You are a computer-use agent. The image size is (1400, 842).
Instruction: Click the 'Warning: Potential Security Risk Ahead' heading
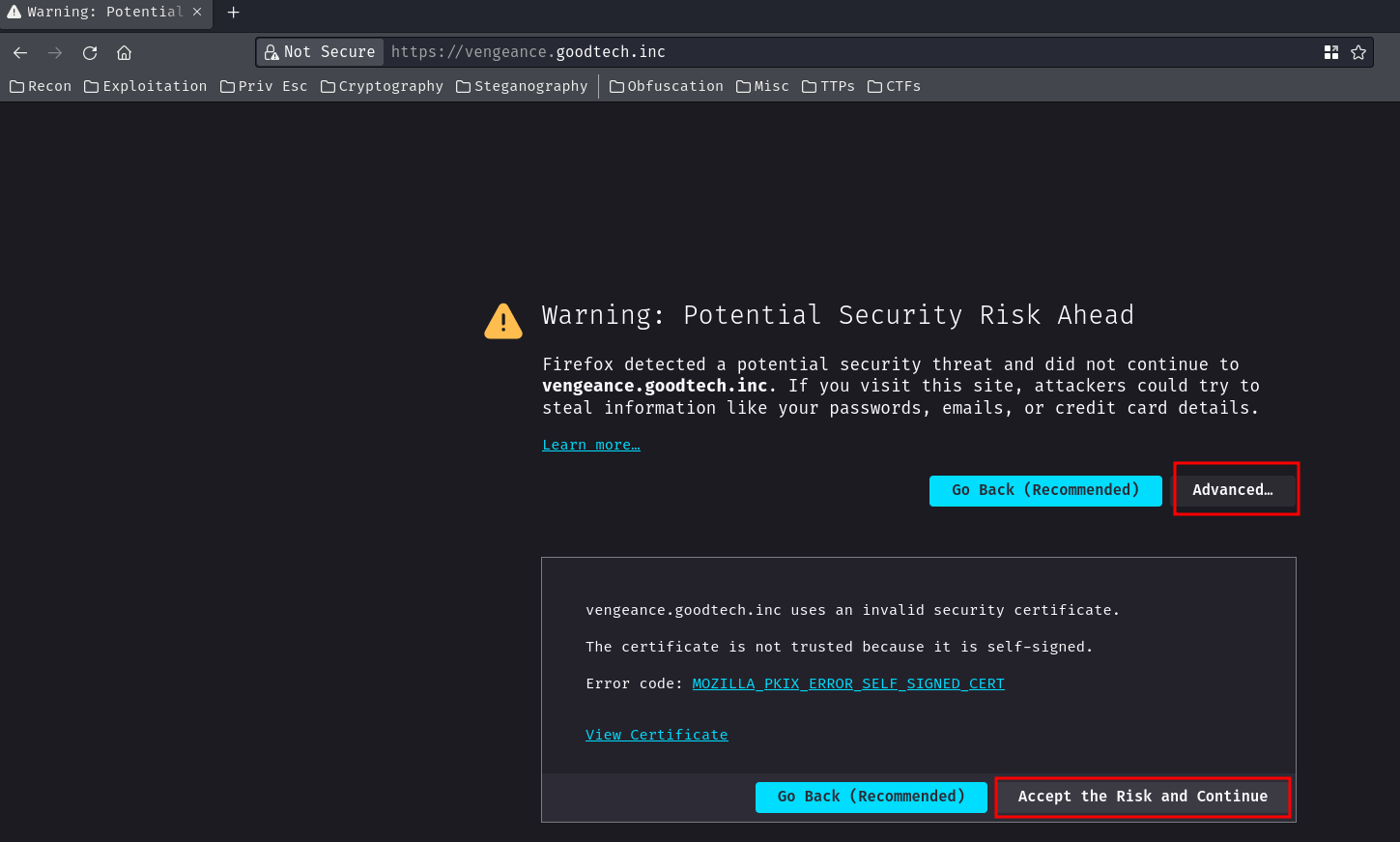(838, 315)
